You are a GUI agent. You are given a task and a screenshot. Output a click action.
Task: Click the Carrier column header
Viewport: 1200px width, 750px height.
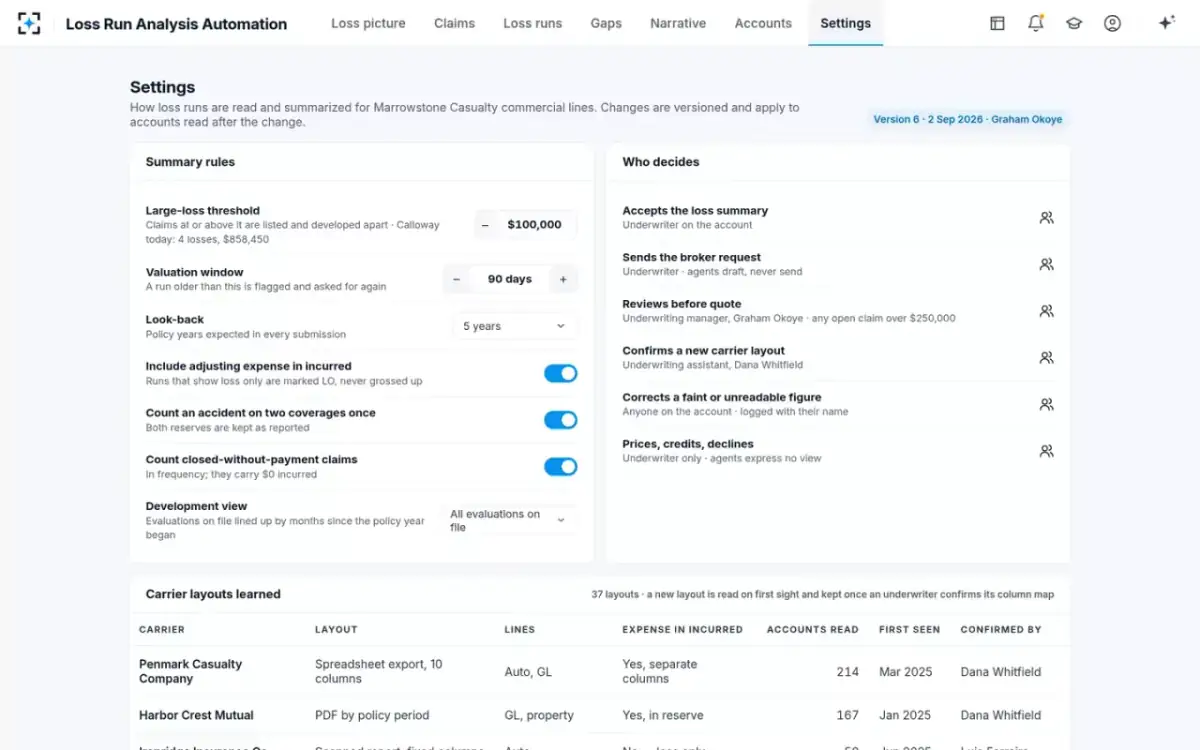pos(162,630)
